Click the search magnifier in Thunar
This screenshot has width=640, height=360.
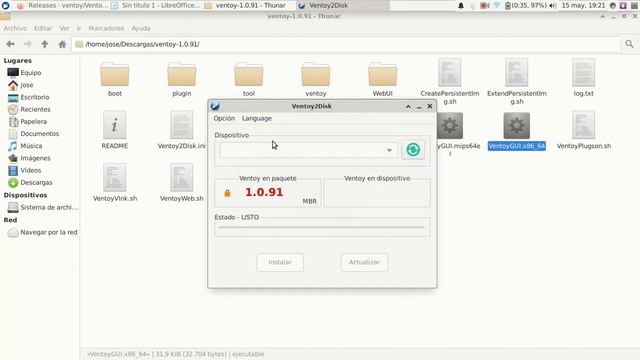pos(629,44)
